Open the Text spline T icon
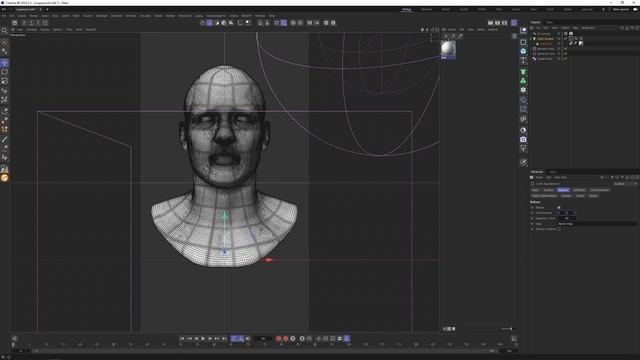This screenshot has height=360, width=640. click(x=523, y=60)
